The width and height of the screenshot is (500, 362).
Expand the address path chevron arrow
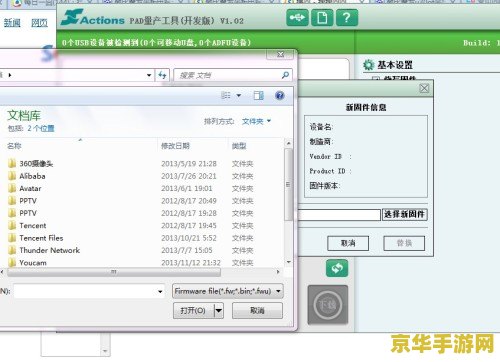coord(10,75)
